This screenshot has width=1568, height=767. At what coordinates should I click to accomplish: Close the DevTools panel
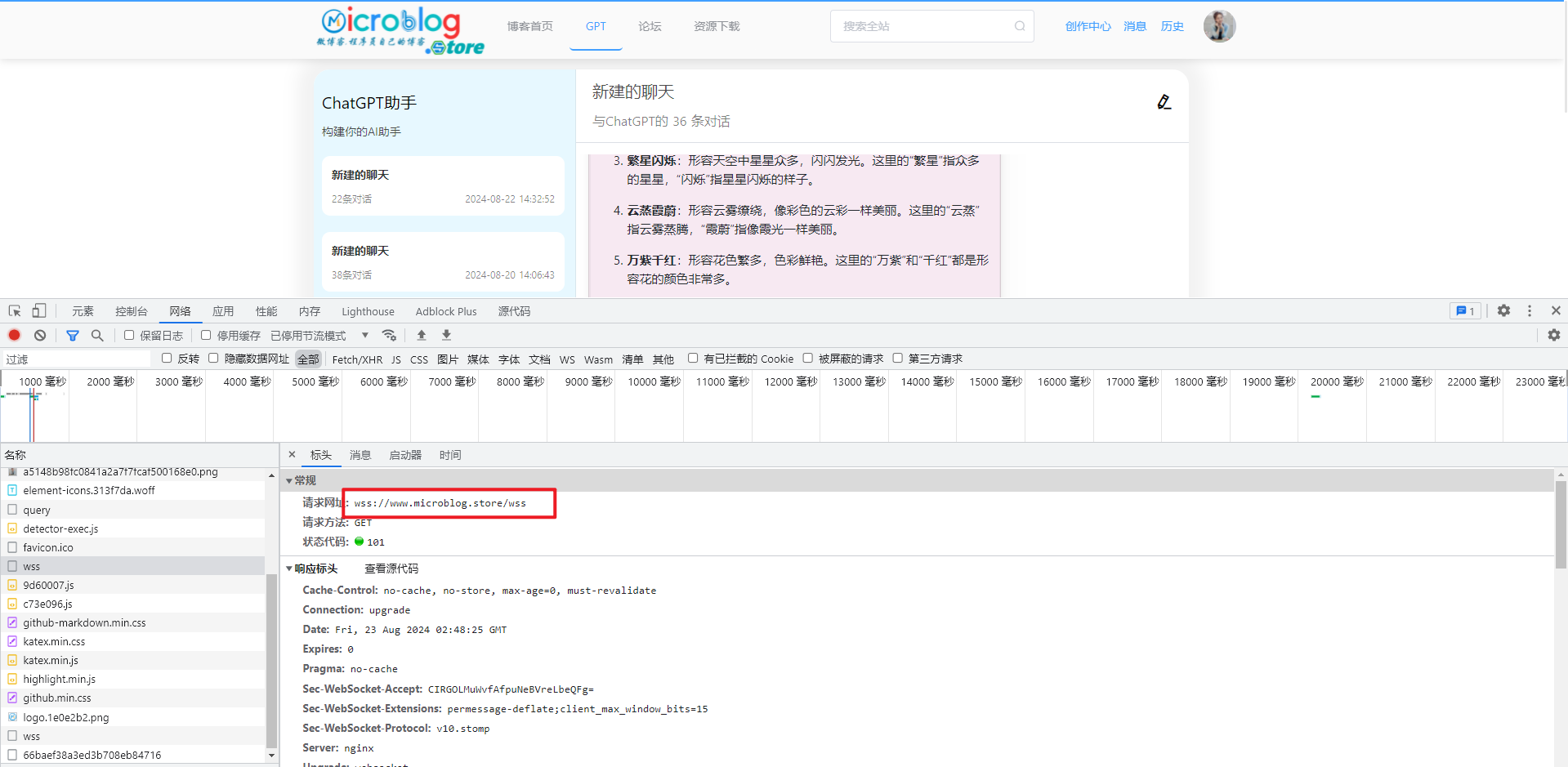click(x=1556, y=310)
